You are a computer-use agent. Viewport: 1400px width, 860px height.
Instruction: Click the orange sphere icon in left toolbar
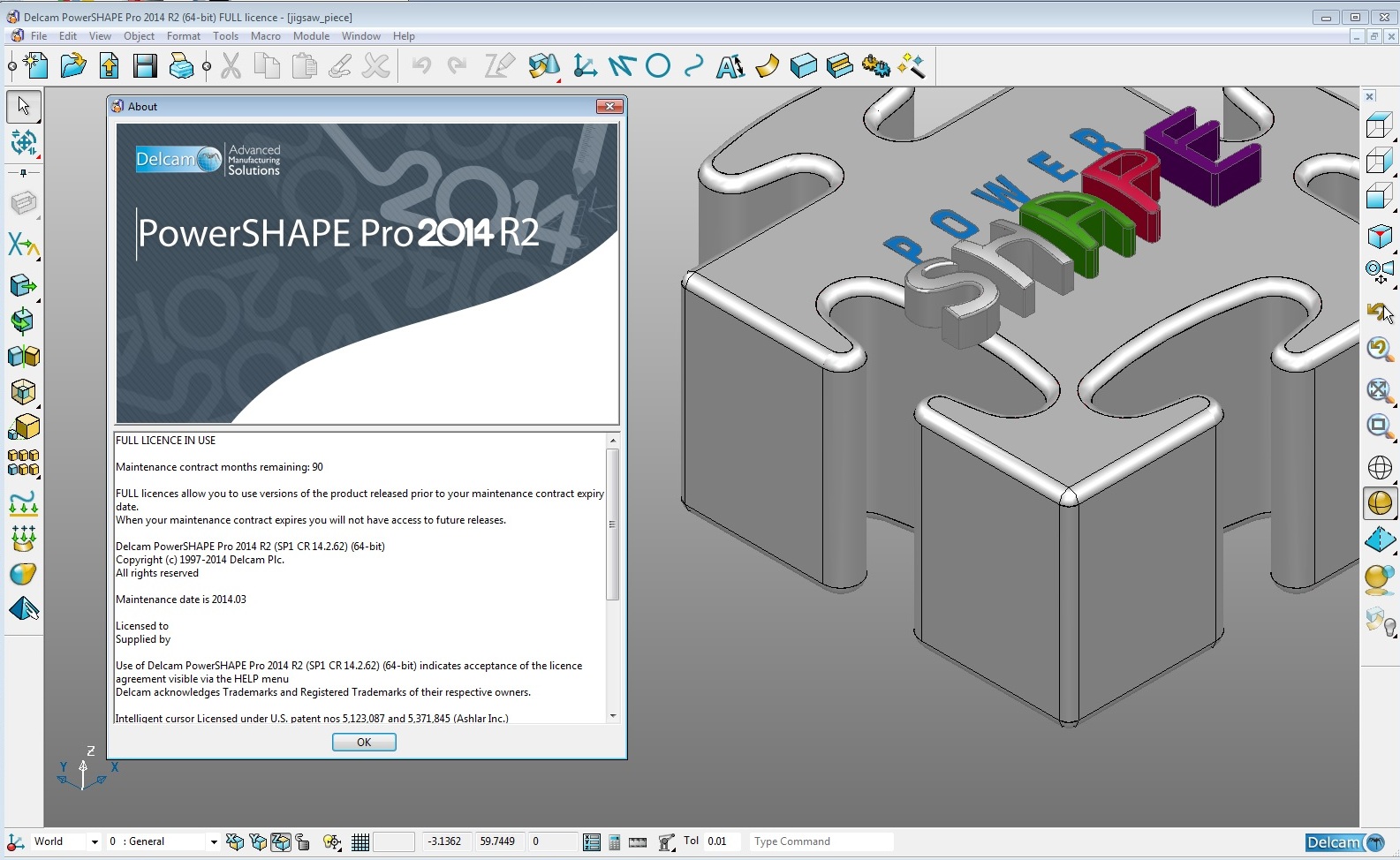pos(24,574)
